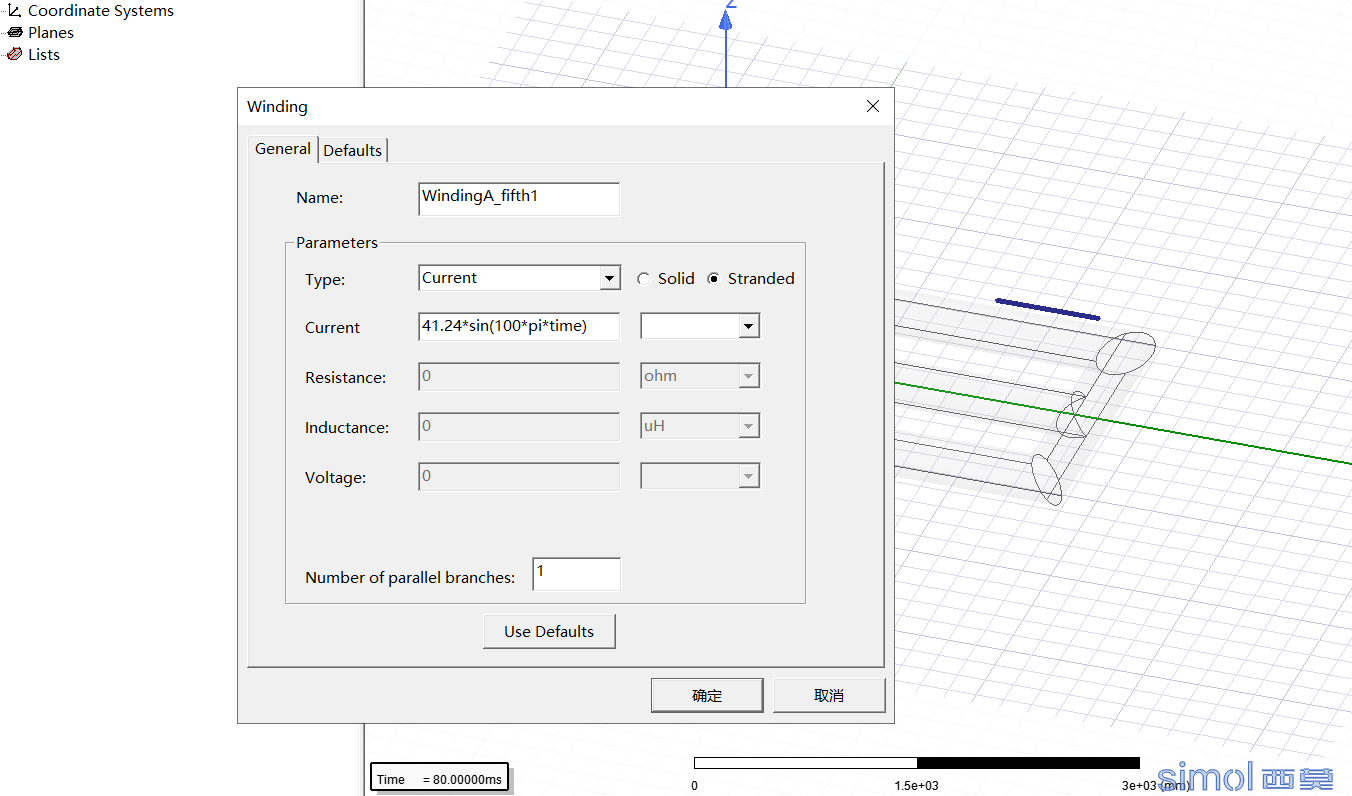The width and height of the screenshot is (1352, 796).
Task: Click the Lists icon in tree
Action: coord(14,55)
